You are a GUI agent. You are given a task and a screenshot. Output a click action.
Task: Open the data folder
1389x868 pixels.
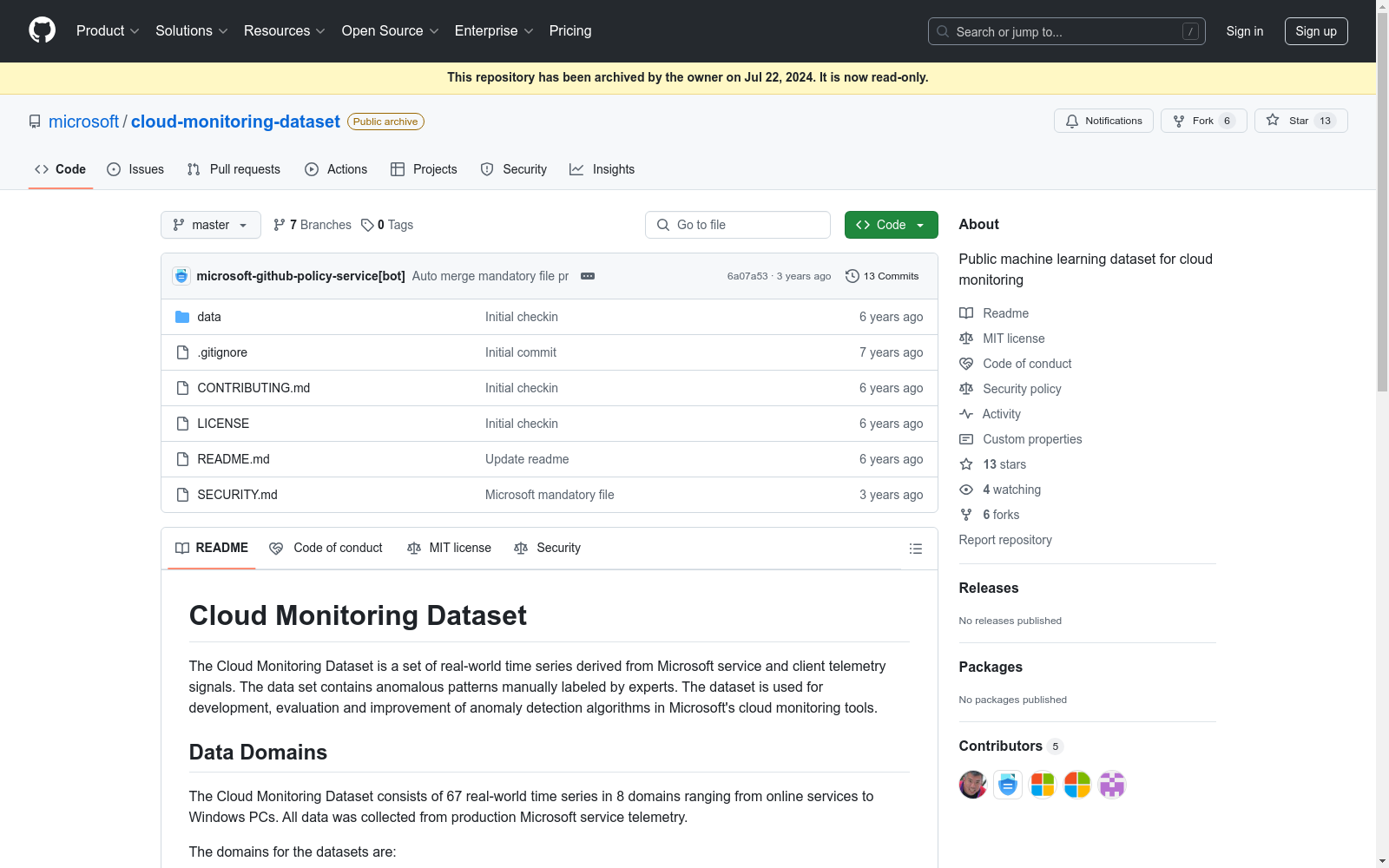point(209,317)
